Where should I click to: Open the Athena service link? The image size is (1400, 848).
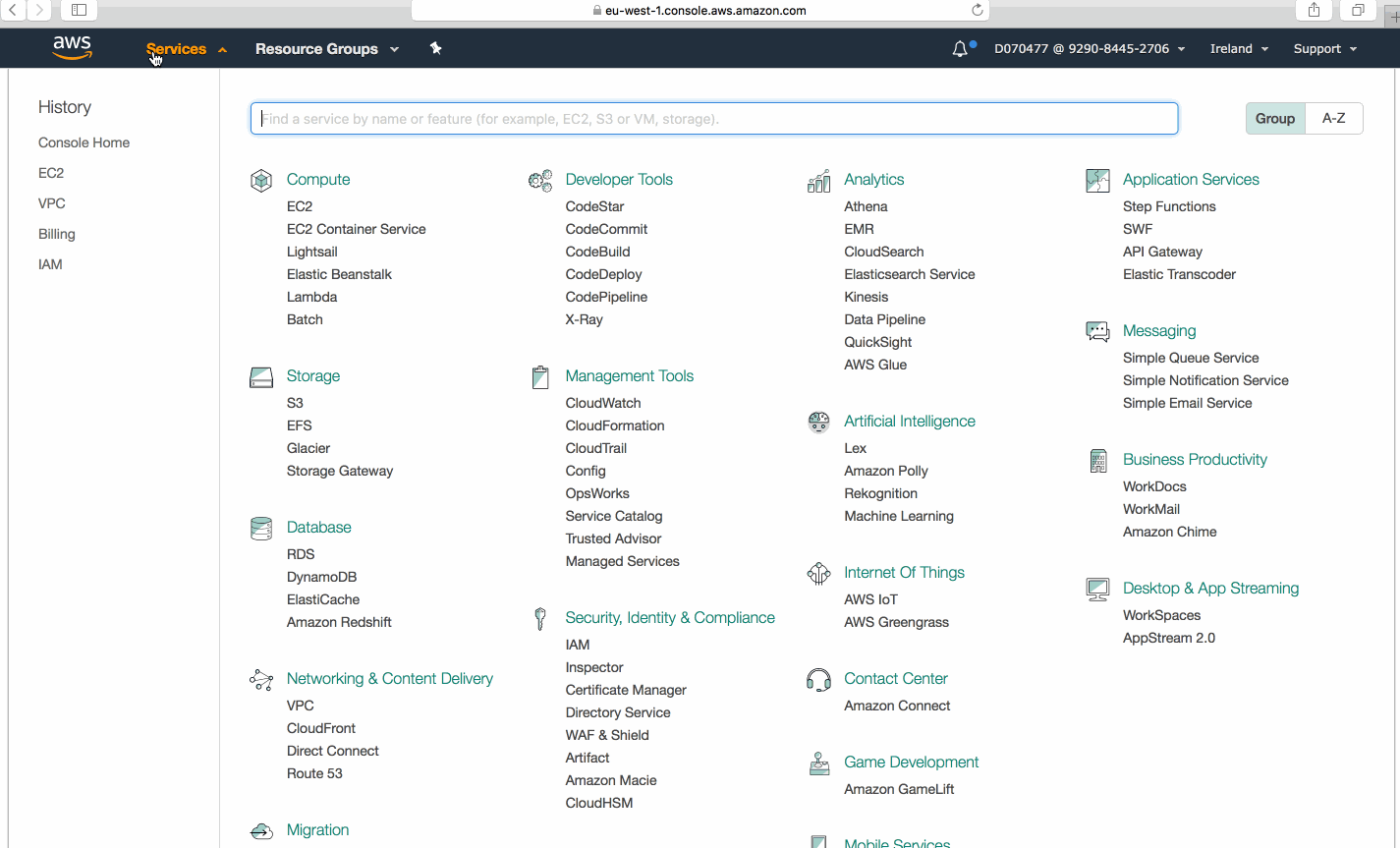tap(866, 206)
